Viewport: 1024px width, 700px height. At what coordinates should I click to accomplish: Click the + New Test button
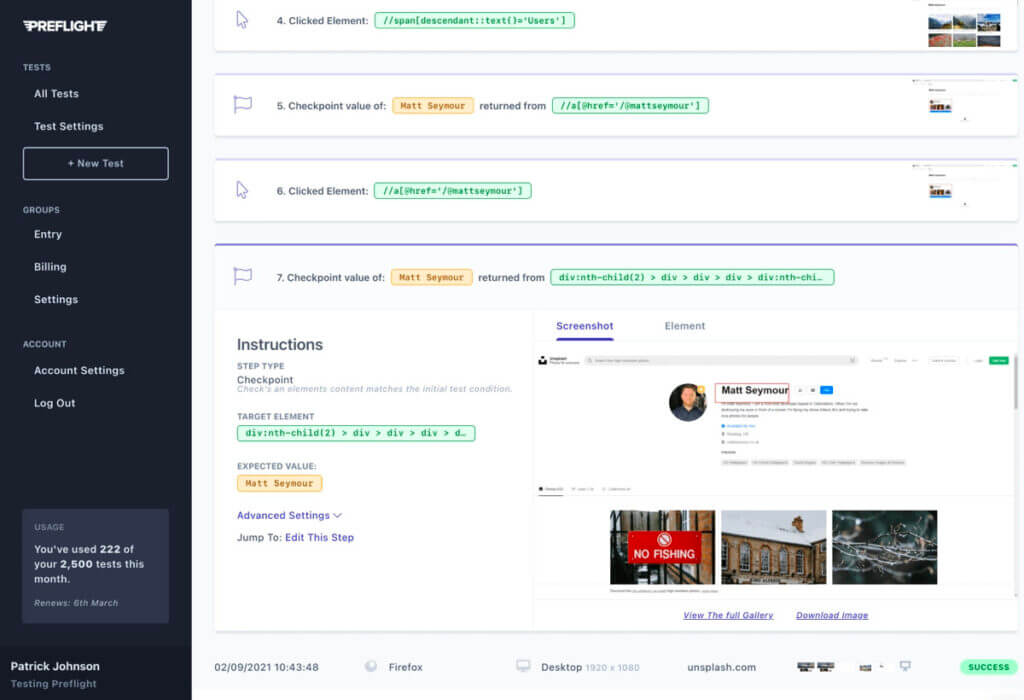(x=96, y=163)
